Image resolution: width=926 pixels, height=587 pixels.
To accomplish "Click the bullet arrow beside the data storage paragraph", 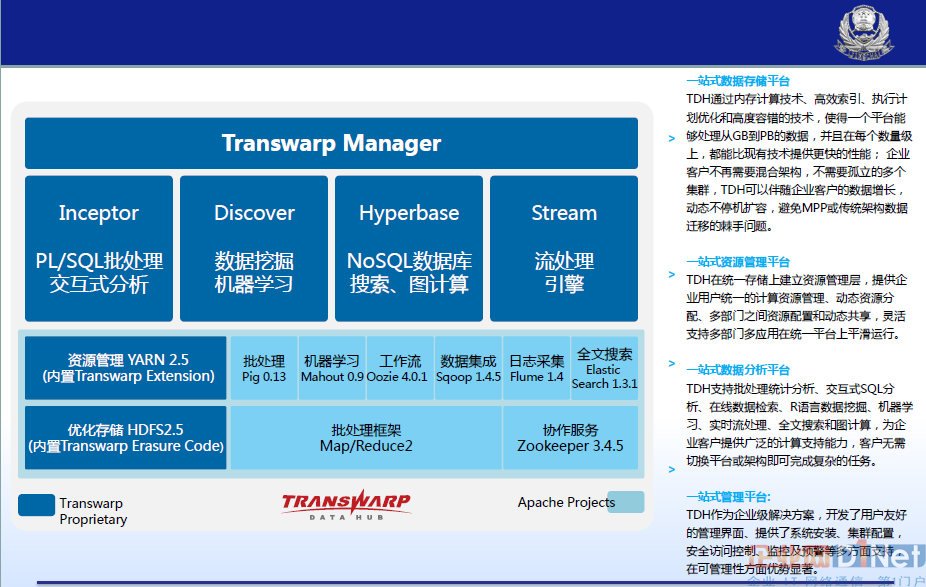I will coord(671,138).
